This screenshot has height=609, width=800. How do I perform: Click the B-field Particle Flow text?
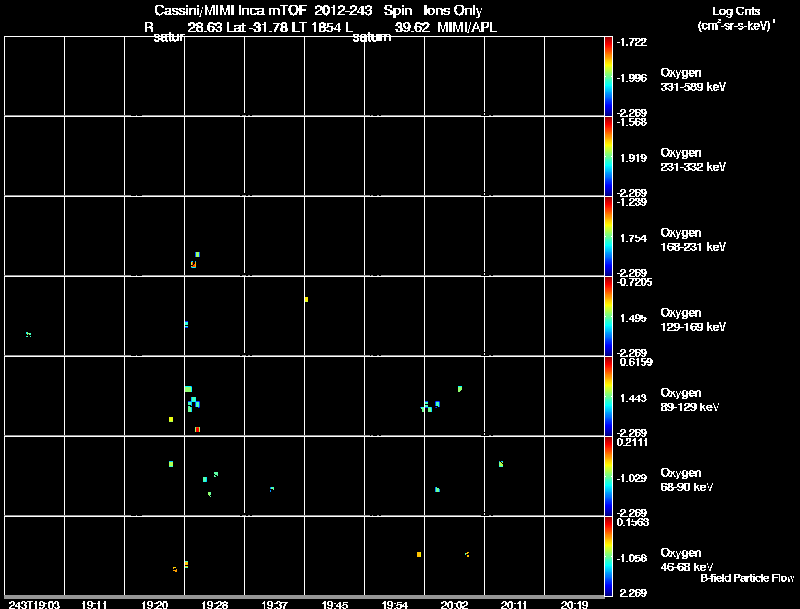[x=747, y=578]
